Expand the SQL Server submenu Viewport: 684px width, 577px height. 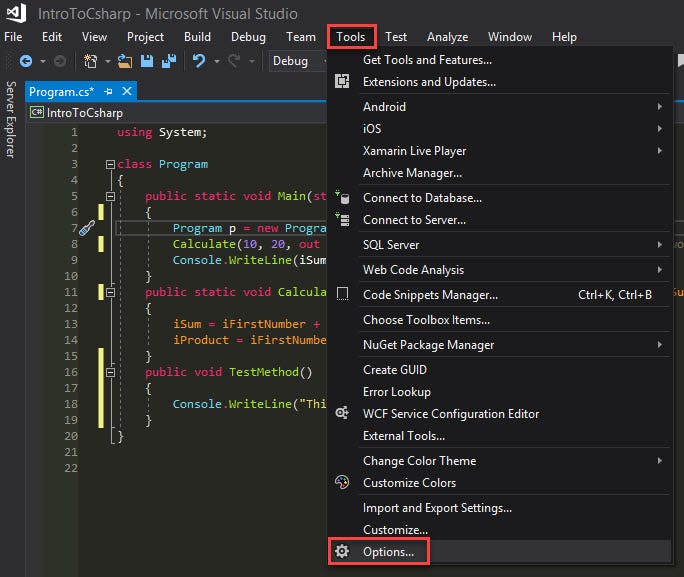(x=660, y=245)
